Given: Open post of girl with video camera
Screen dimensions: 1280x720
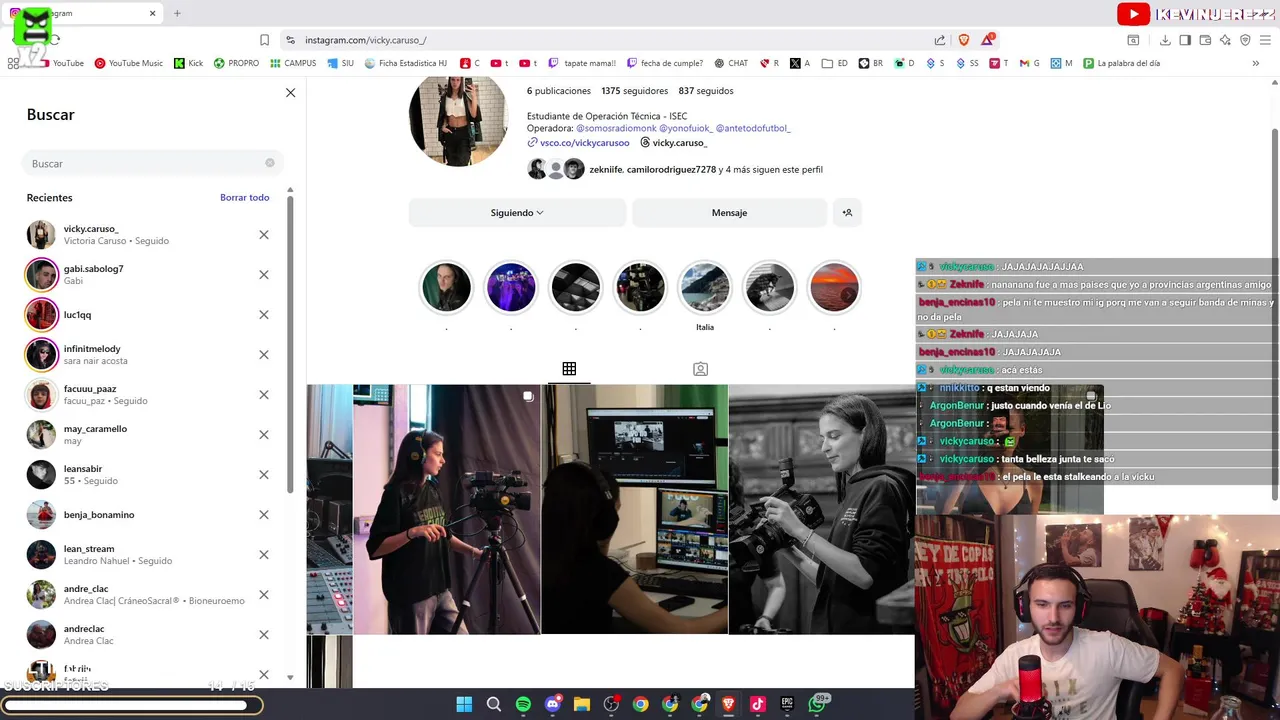Looking at the screenshot, I should point(446,509).
